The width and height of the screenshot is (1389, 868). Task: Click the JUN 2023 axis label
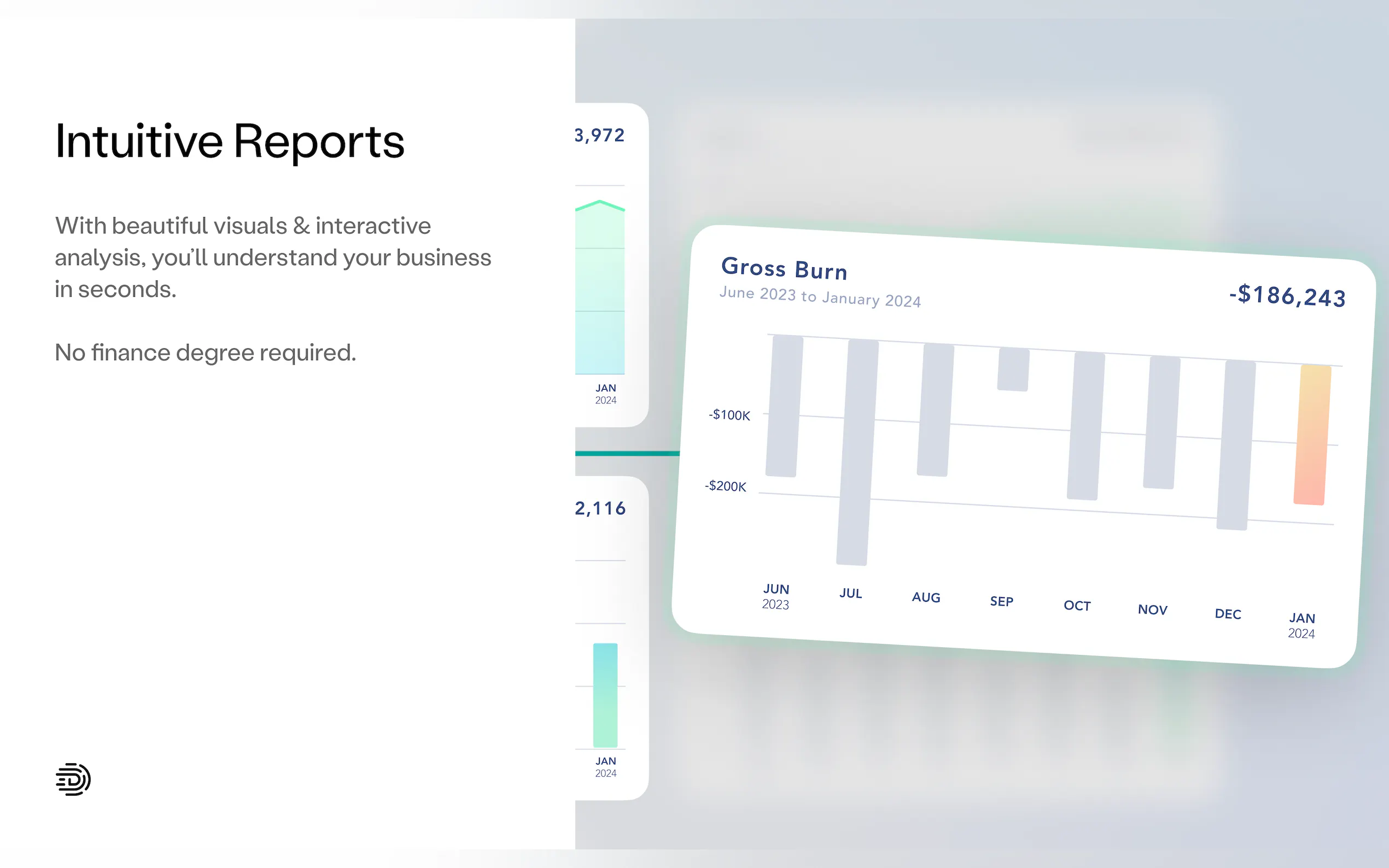tap(776, 596)
